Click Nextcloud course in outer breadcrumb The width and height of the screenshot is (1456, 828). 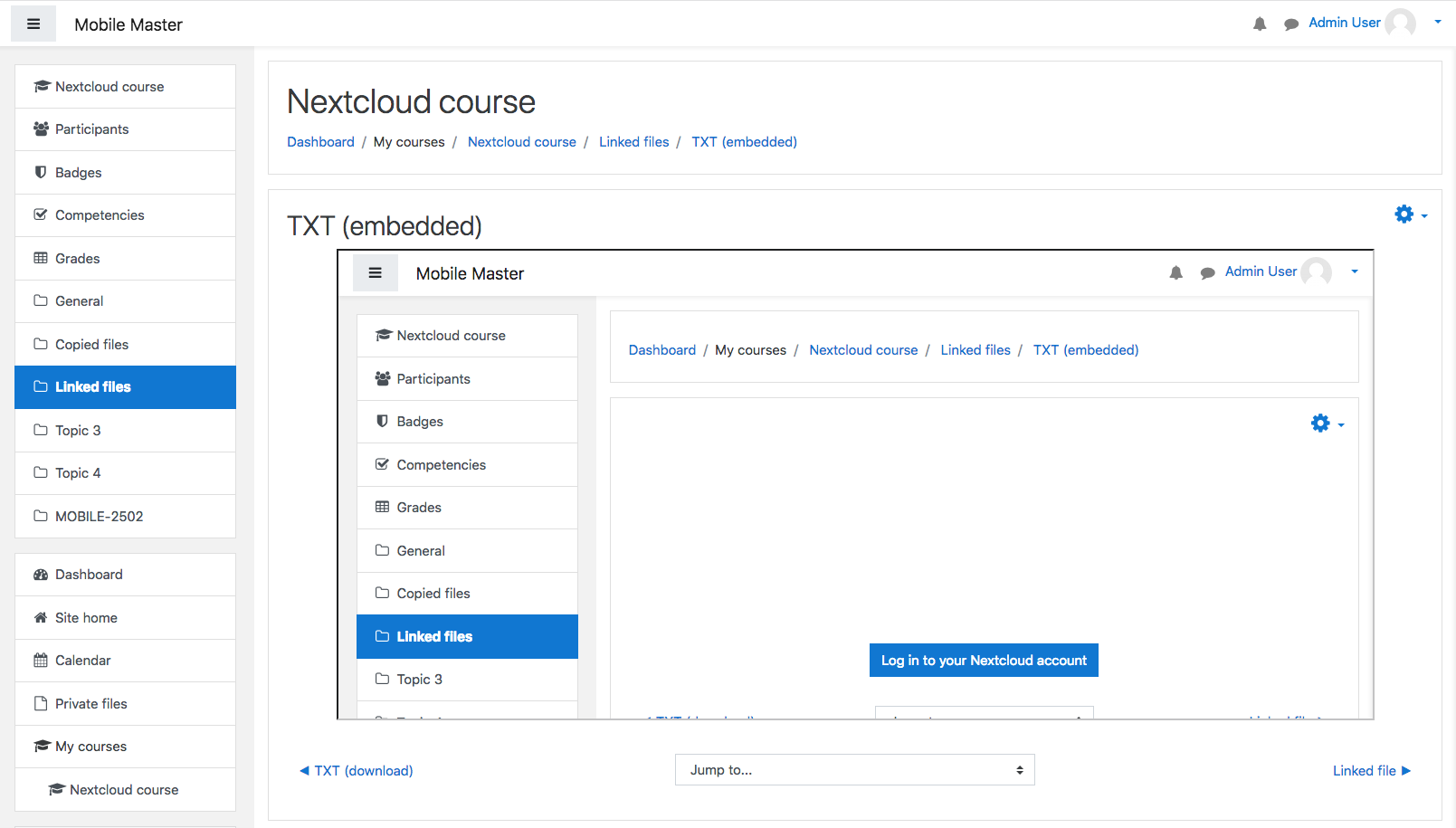[x=522, y=142]
